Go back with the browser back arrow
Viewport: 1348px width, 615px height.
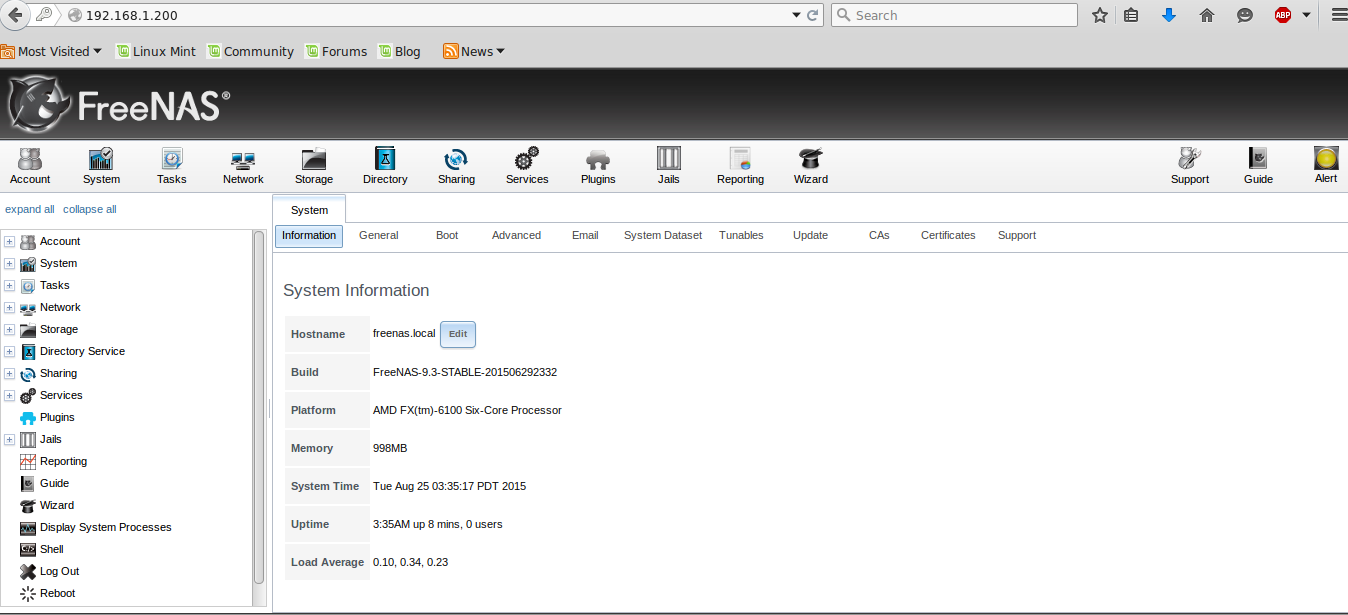pos(15,15)
